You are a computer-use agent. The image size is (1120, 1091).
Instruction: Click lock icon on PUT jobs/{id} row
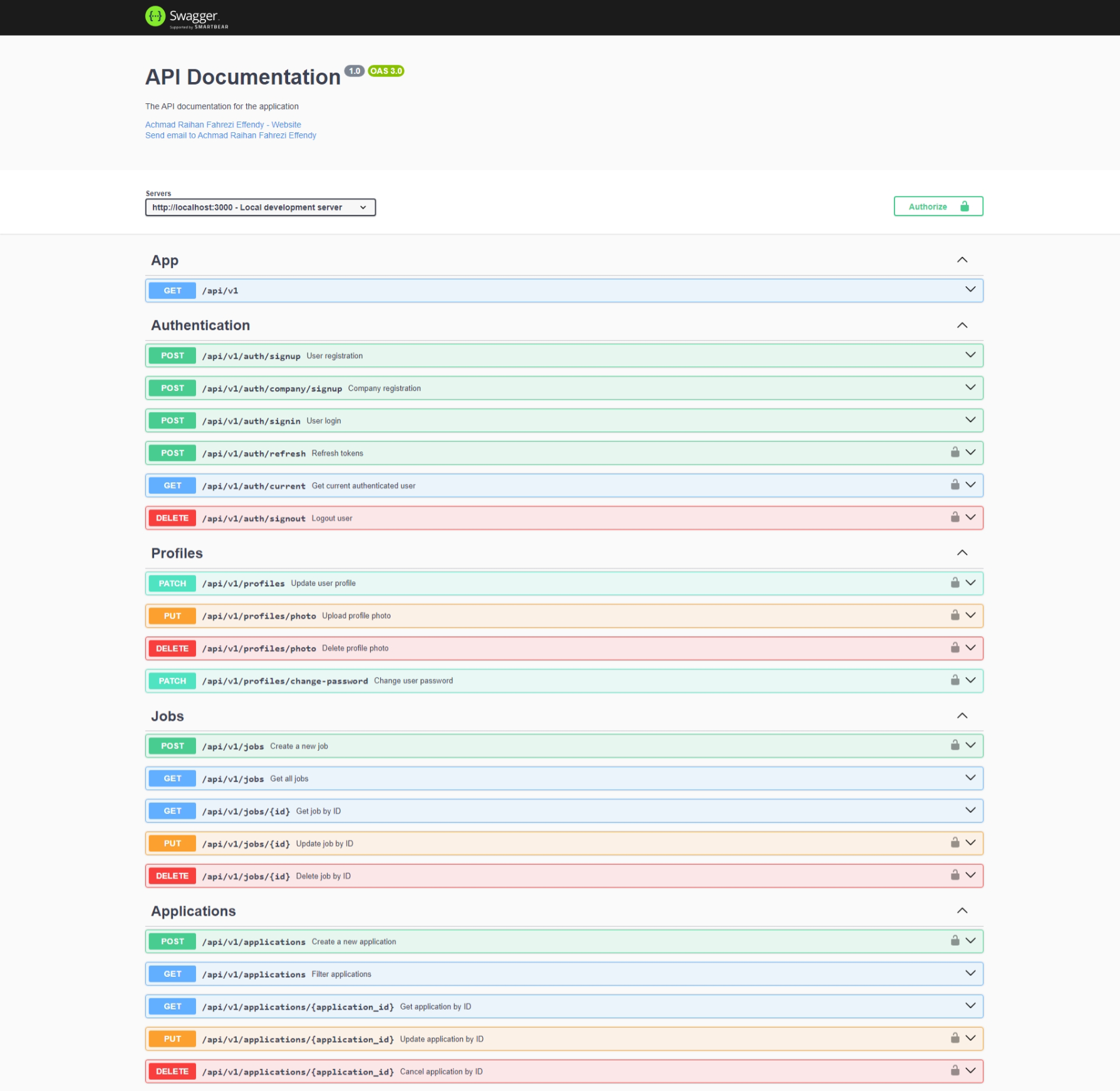[955, 843]
